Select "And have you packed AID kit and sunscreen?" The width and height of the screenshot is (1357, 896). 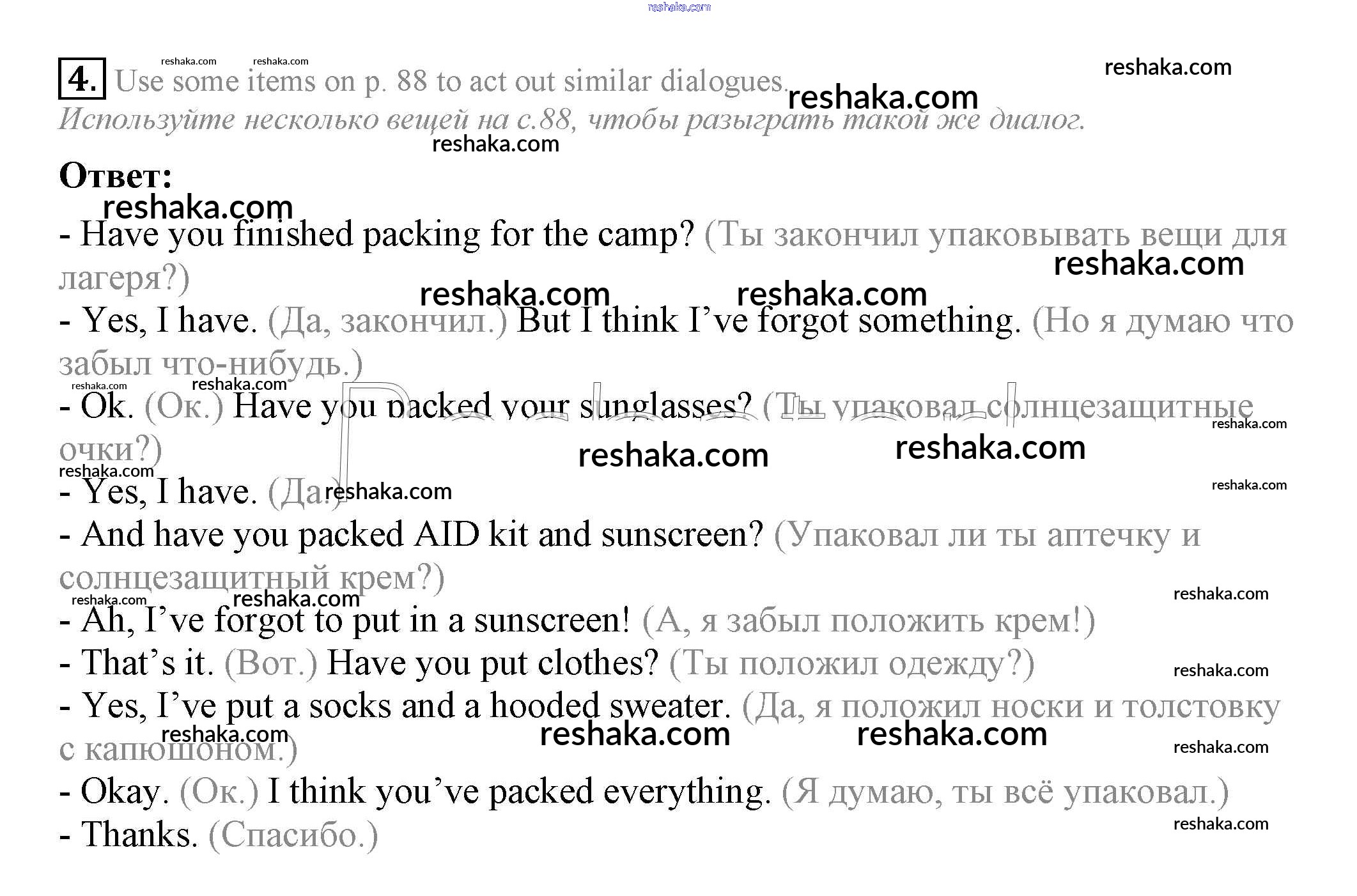coord(422,534)
